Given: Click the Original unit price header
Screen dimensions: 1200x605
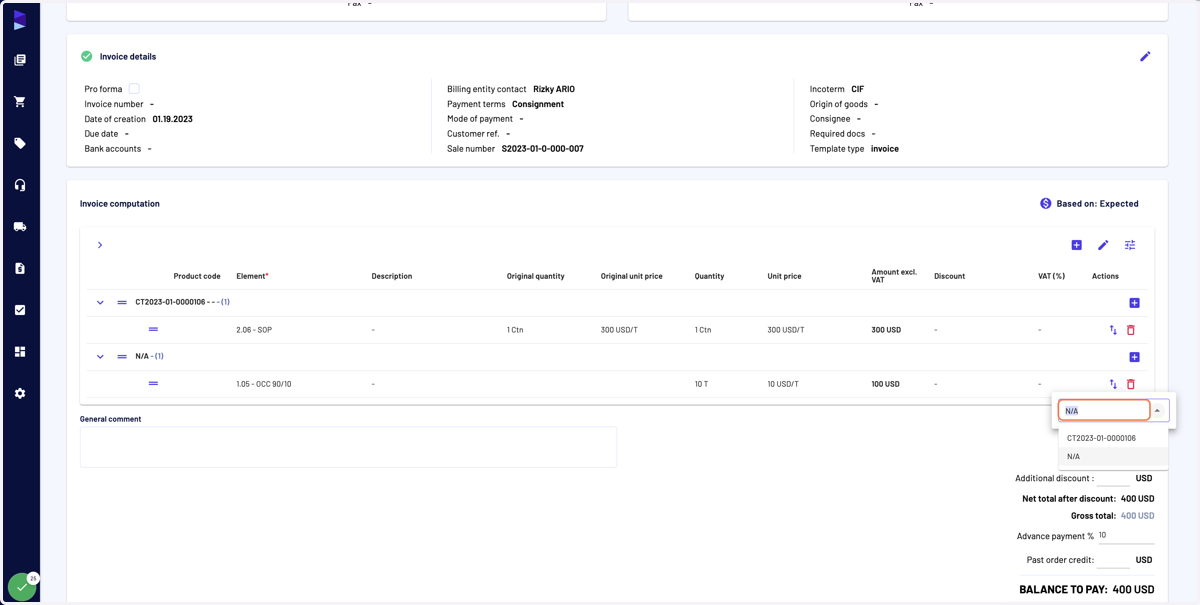Looking at the screenshot, I should point(631,276).
